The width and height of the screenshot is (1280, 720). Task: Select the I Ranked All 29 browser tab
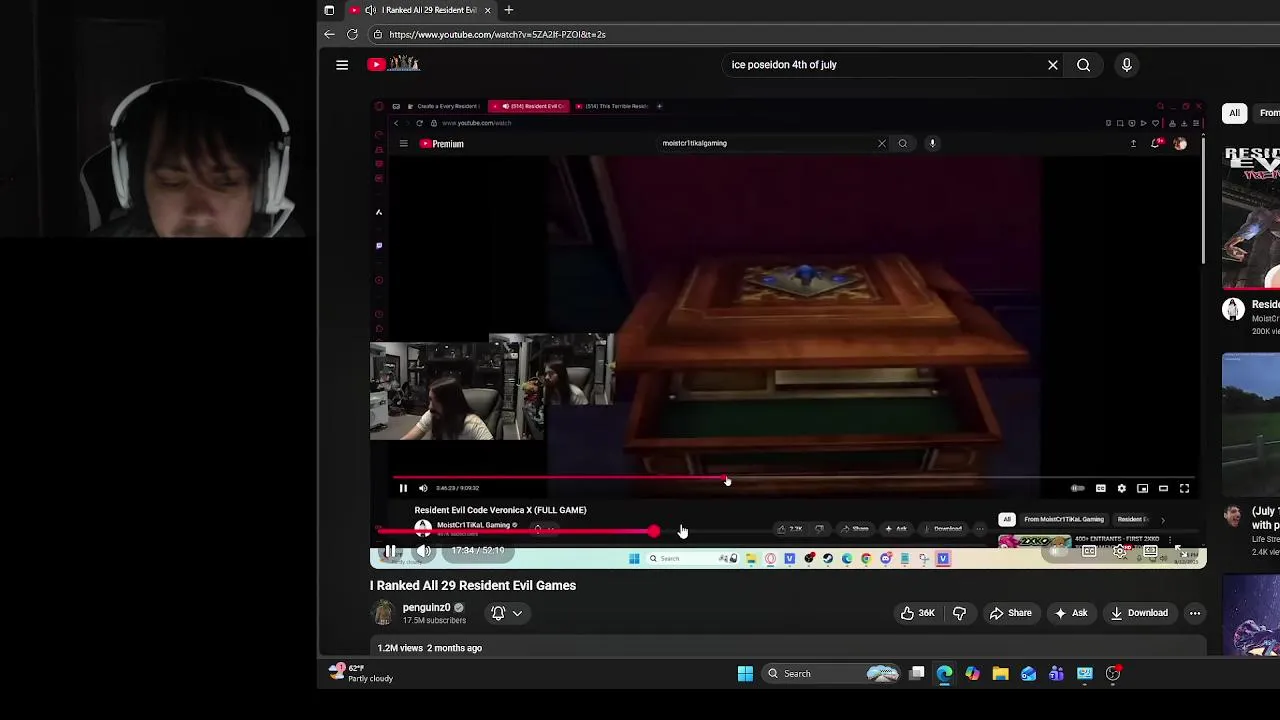tap(421, 10)
